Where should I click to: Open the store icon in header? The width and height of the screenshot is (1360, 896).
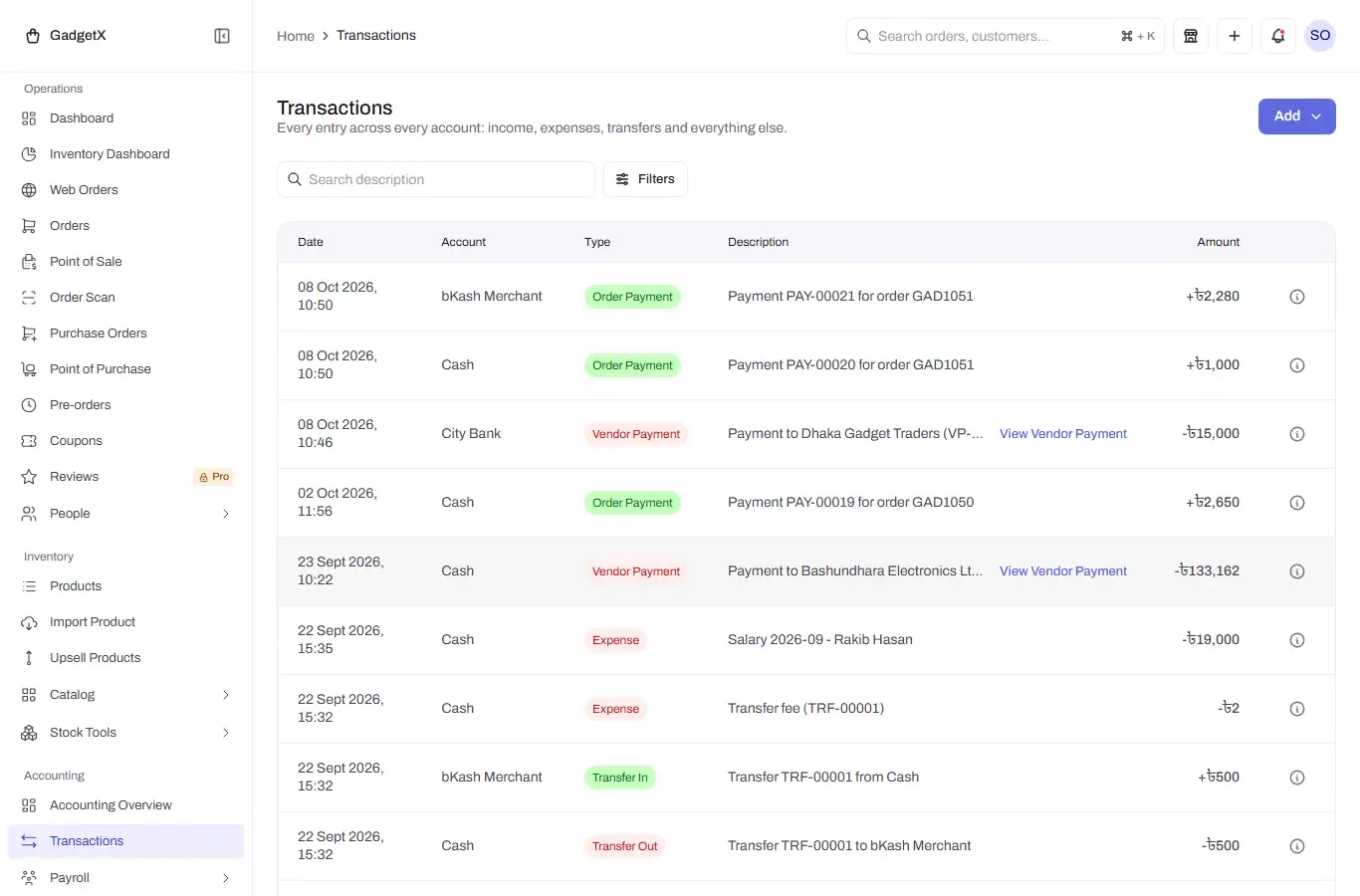(x=1191, y=36)
